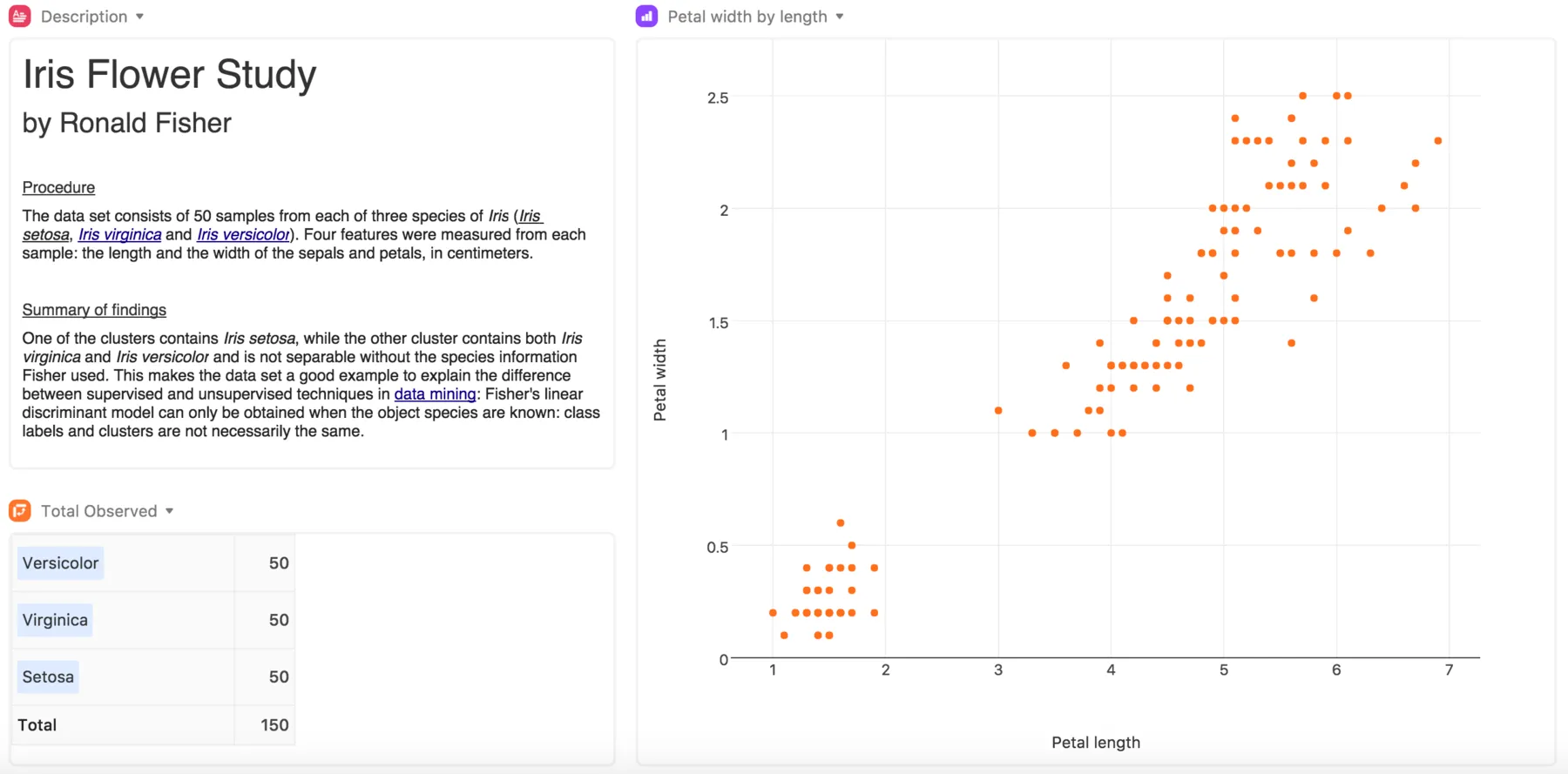The height and width of the screenshot is (774, 1568).
Task: Open the Petal width by length dropdown arrow
Action: pos(840,17)
